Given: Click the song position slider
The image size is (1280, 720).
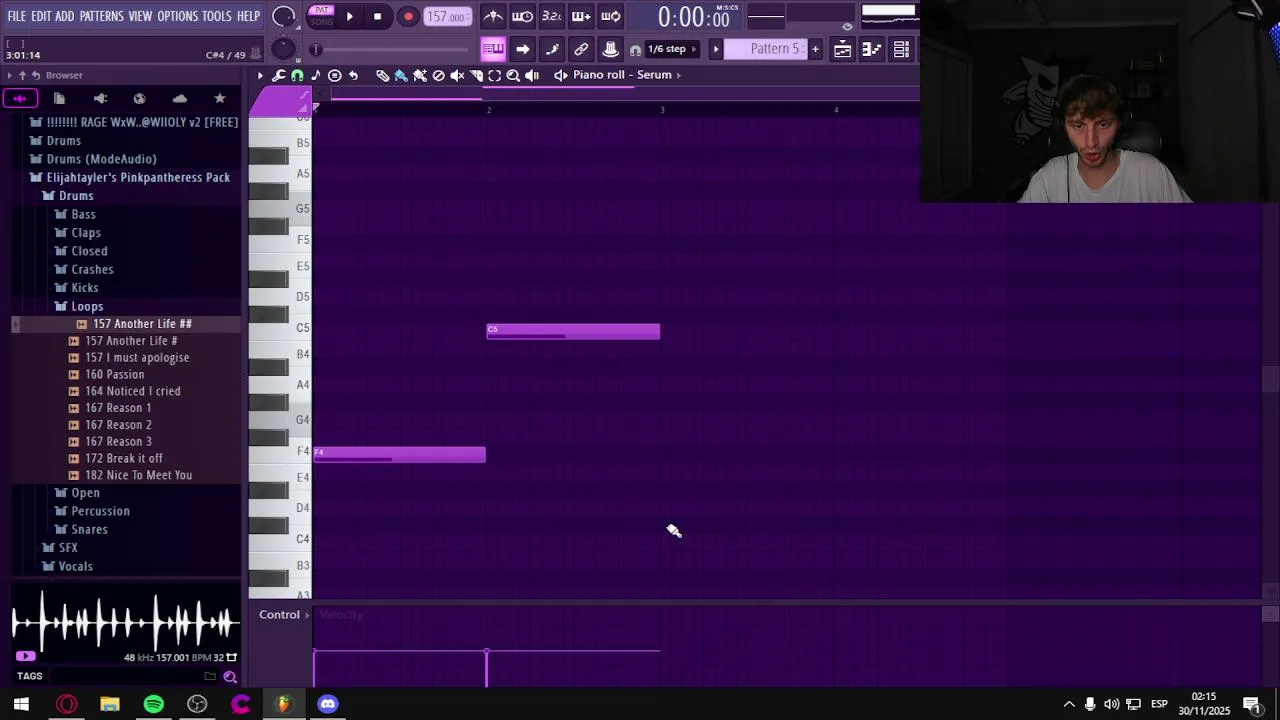Looking at the screenshot, I should (x=390, y=49).
